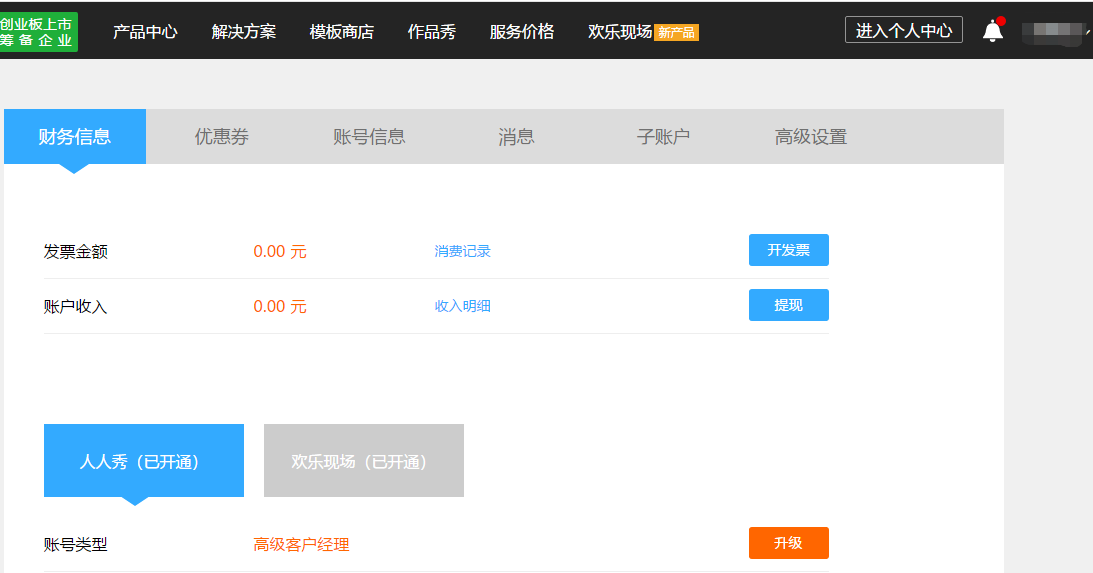
Task: Switch to the 账号信息 tab
Action: pos(369,137)
